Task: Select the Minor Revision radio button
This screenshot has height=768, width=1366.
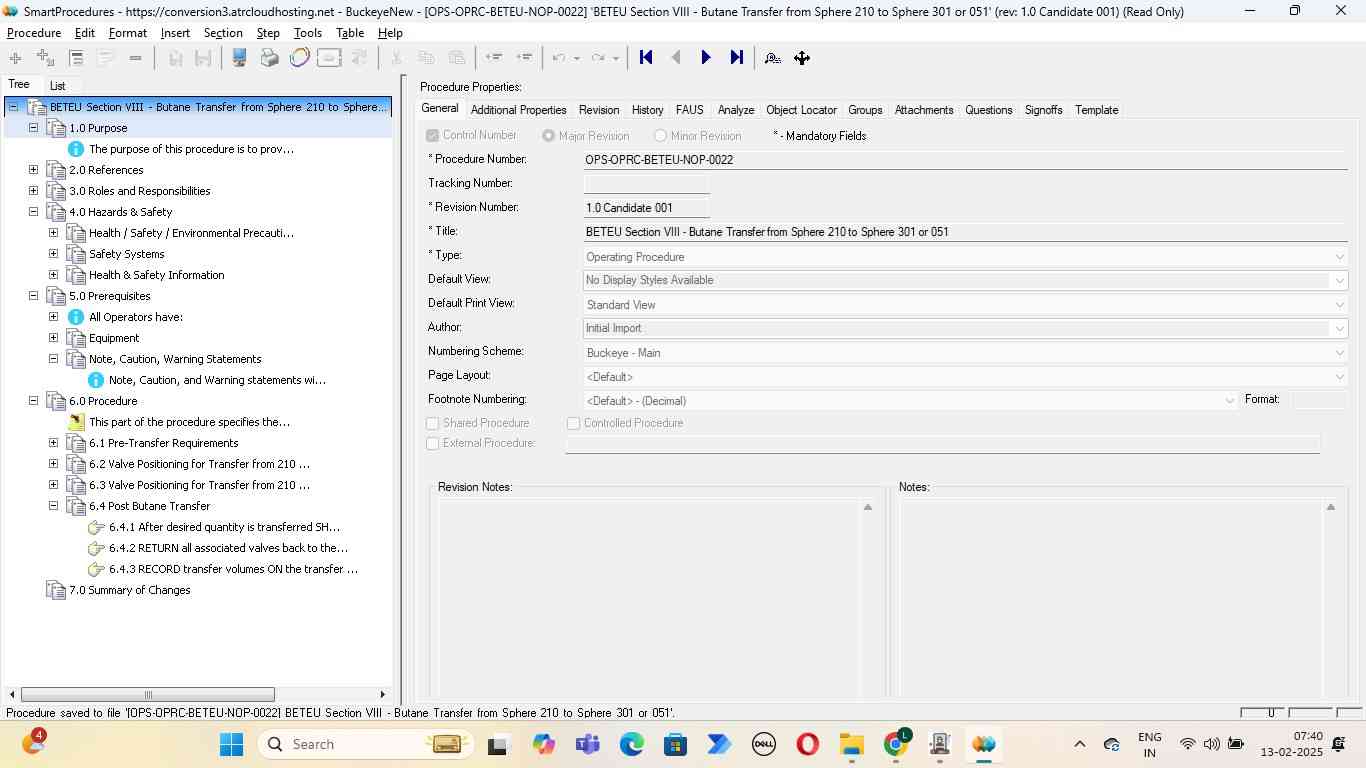Action: (x=660, y=135)
